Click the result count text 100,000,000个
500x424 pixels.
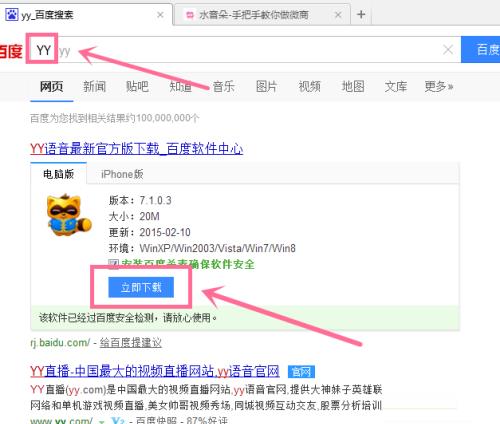click(168, 118)
